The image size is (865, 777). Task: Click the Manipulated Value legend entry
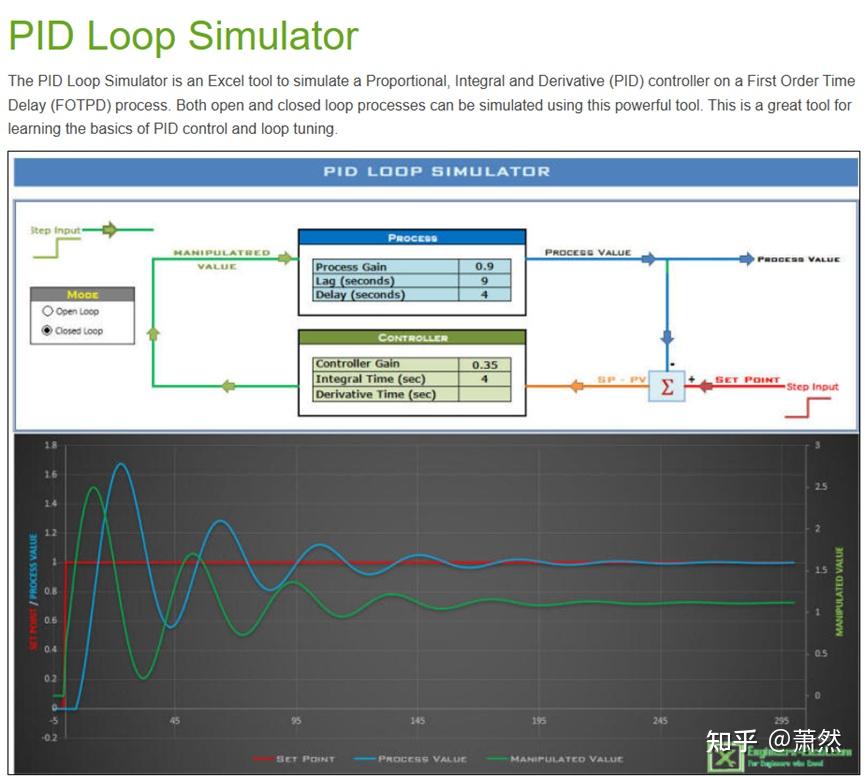point(554,759)
